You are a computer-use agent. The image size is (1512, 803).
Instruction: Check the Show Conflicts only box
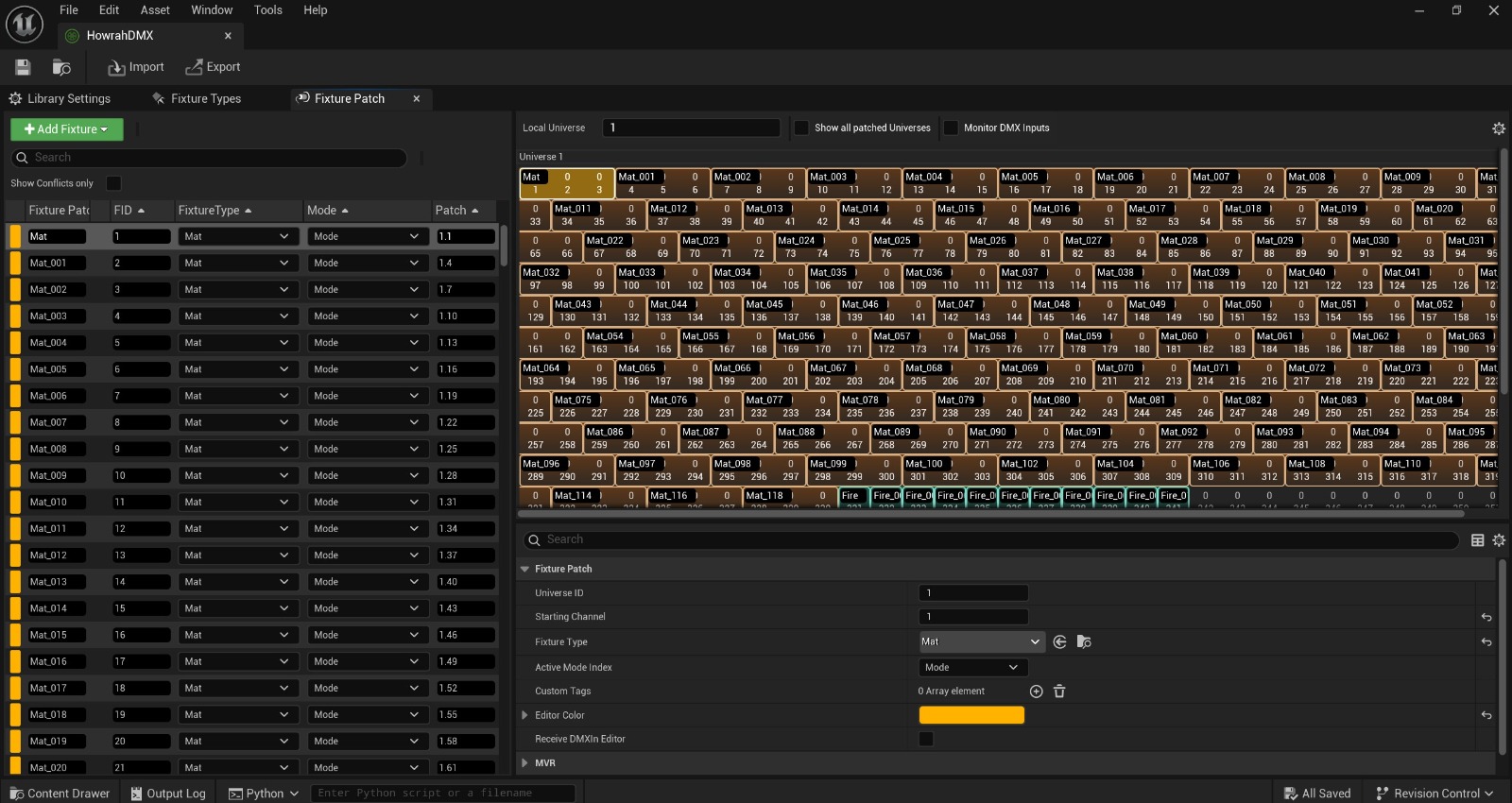113,183
